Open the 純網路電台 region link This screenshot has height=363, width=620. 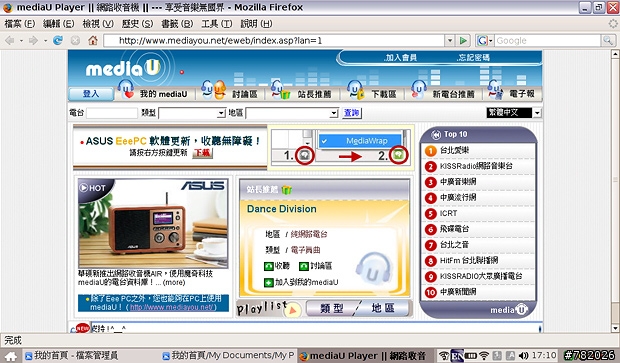click(309, 234)
